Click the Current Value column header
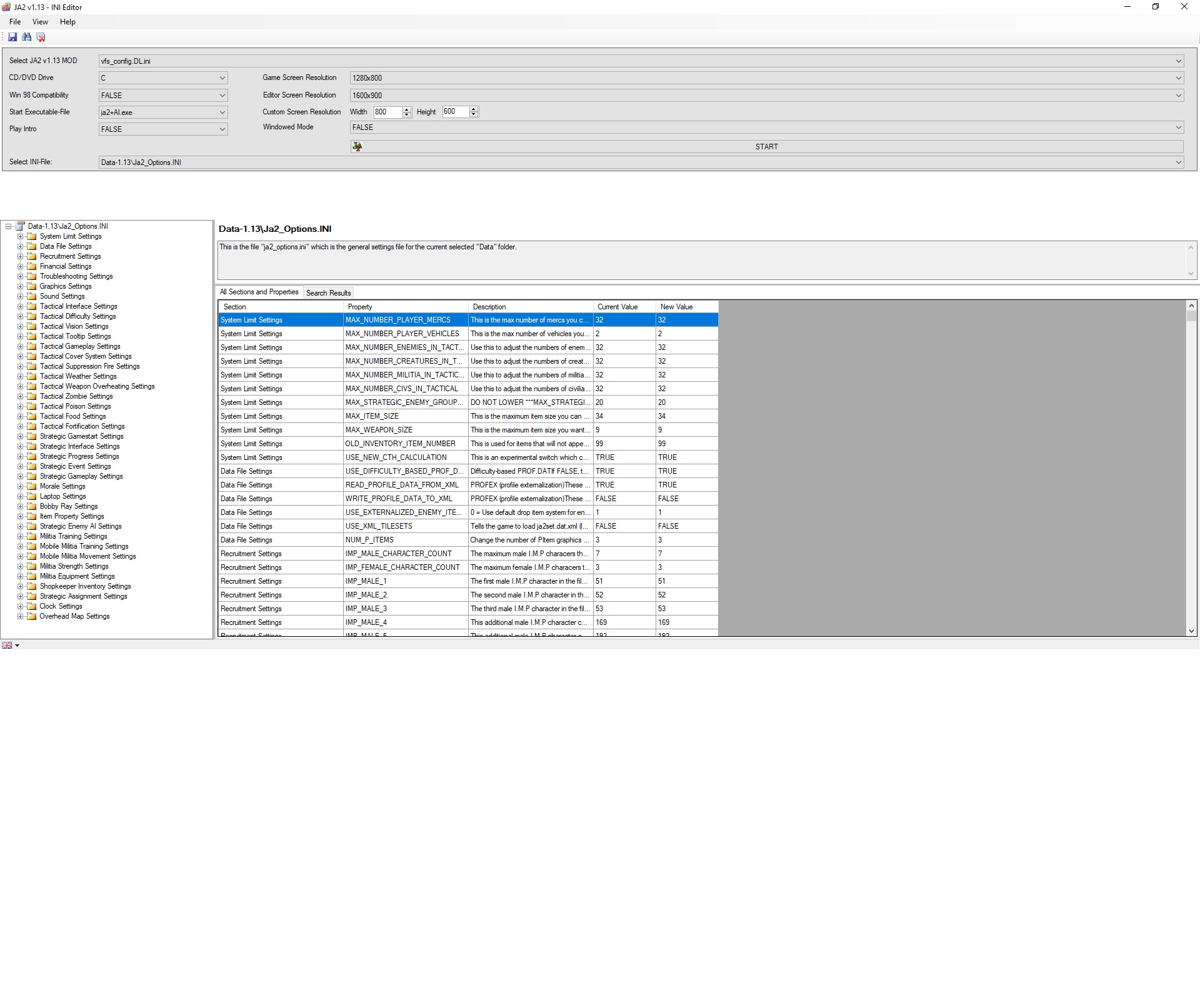The width and height of the screenshot is (1200, 1008). pyautogui.click(x=624, y=307)
